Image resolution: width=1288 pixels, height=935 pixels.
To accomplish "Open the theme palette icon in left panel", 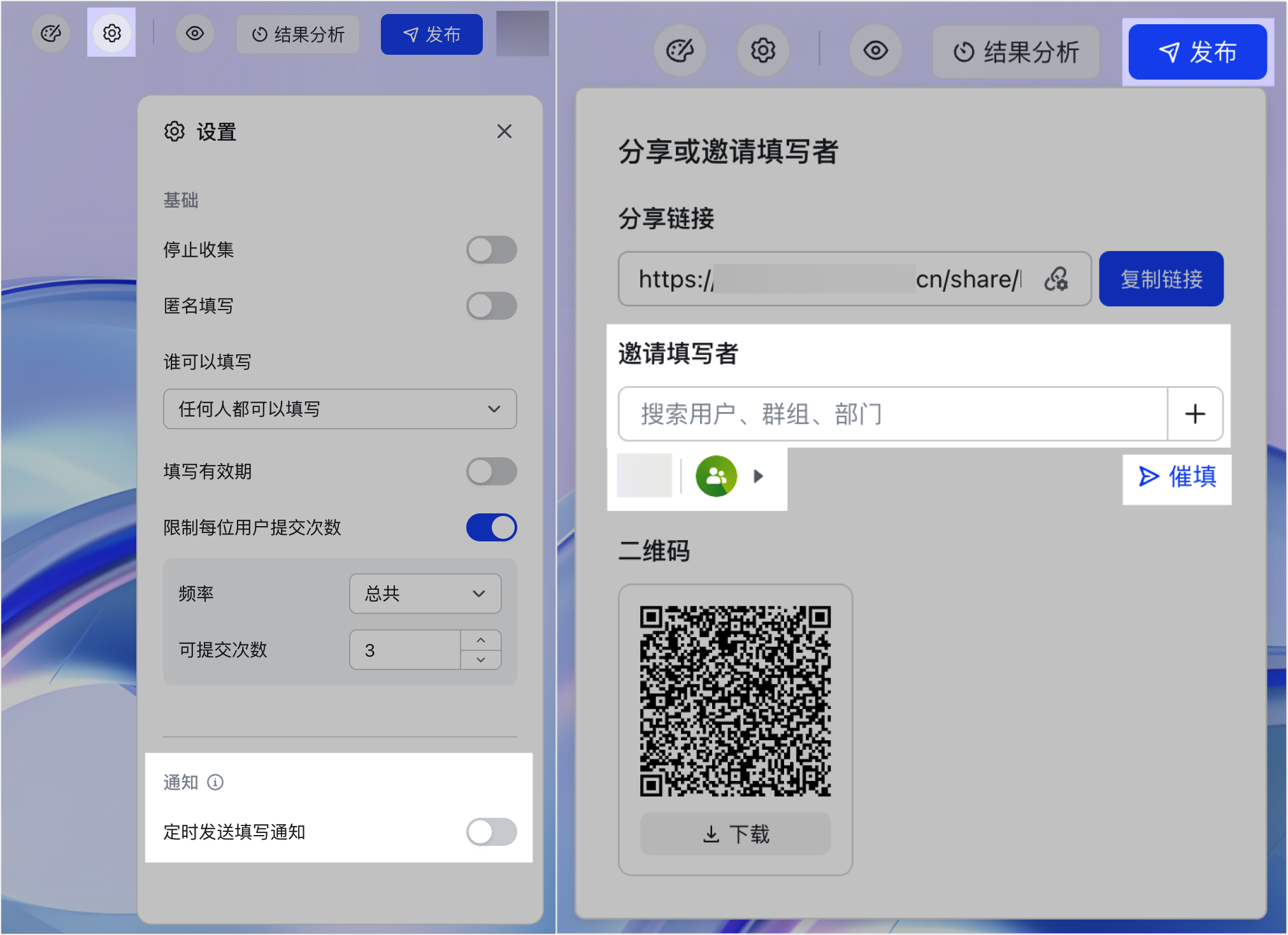I will click(51, 33).
